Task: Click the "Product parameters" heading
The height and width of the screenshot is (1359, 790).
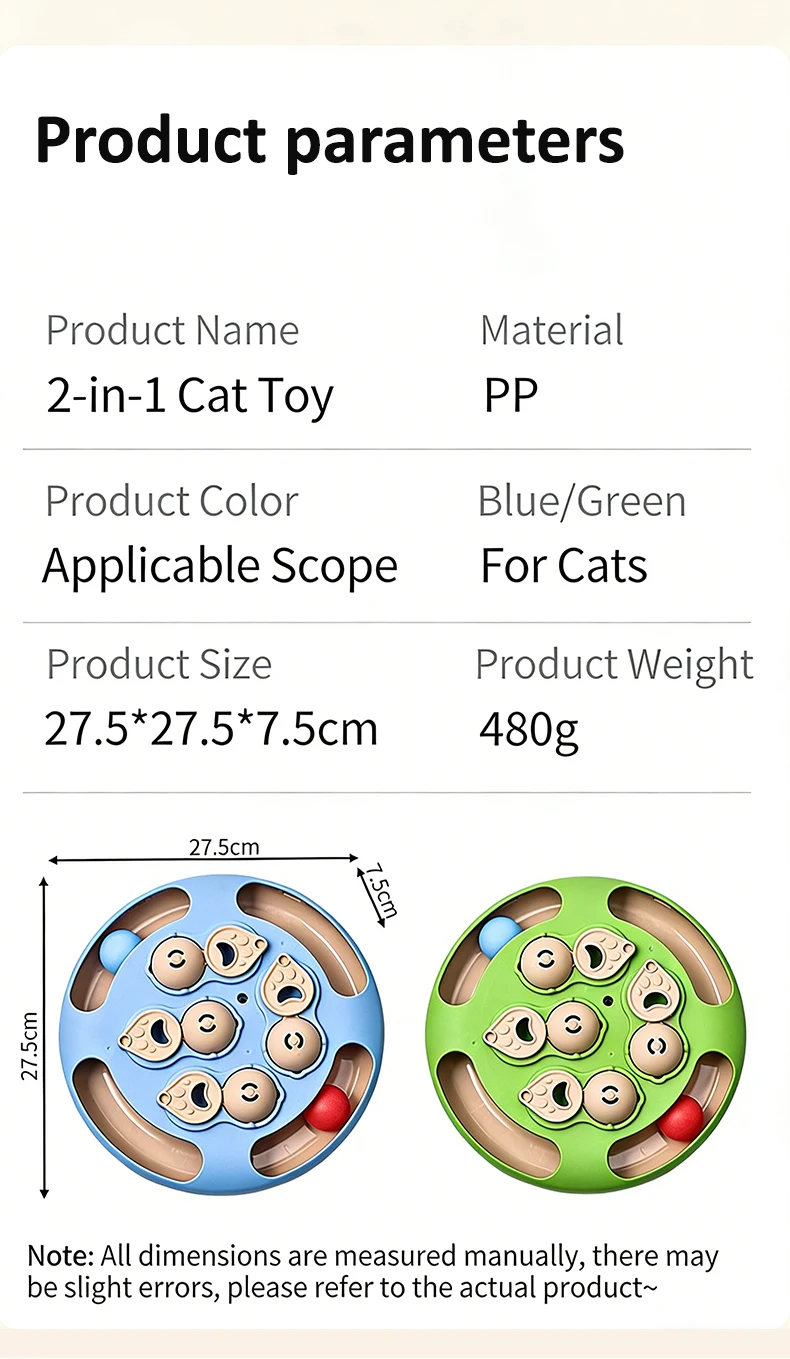Action: [x=329, y=140]
